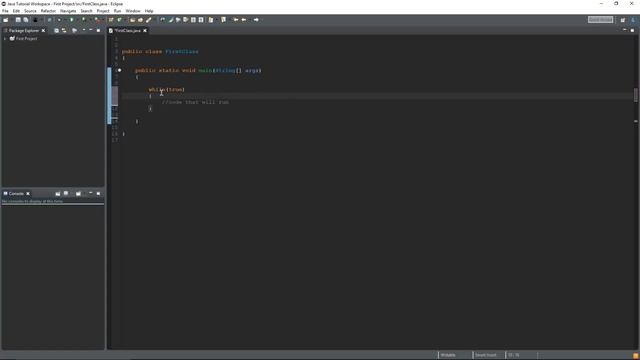Minimize the editor area
This screenshot has height=360, width=640.
(624, 30)
